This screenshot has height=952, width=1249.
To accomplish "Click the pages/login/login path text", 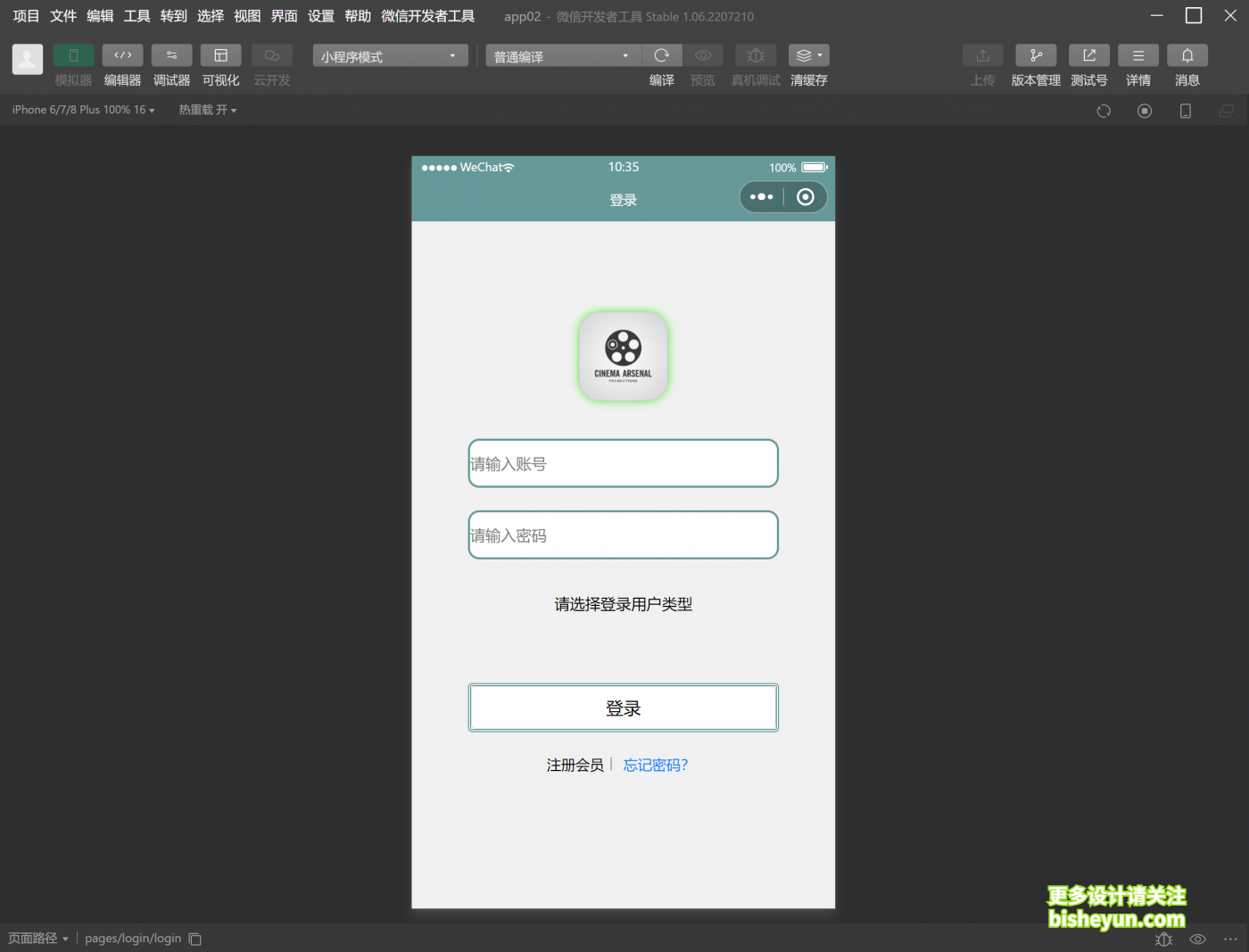I will point(133,938).
